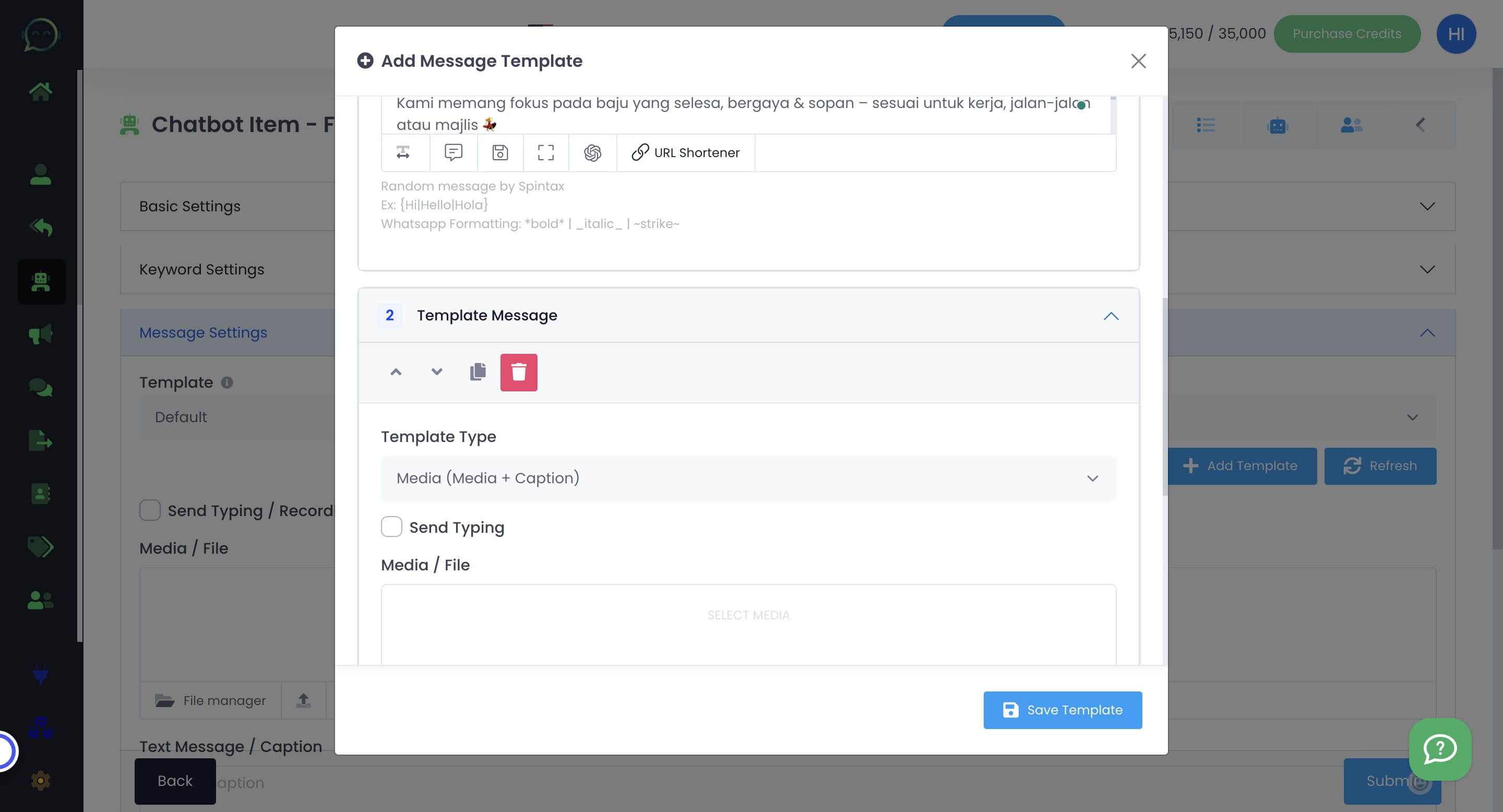The image size is (1503, 812).
Task: Duplicate template message with copy icon
Action: (x=478, y=372)
